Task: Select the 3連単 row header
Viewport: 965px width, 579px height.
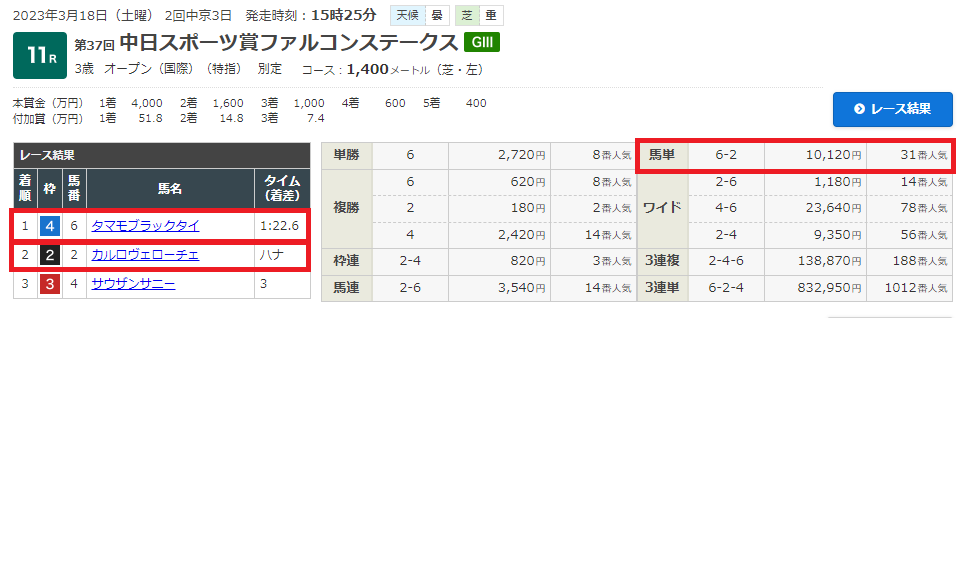Action: point(662,287)
